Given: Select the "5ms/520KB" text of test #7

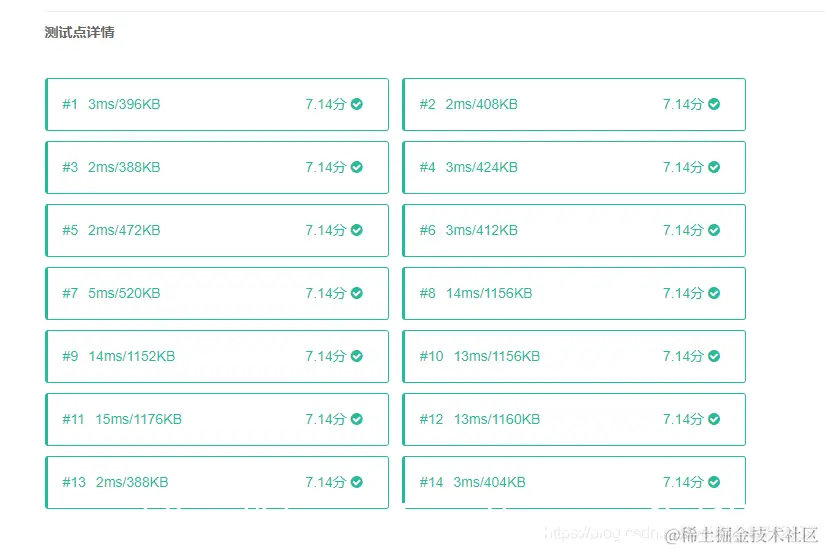Looking at the screenshot, I should (x=124, y=293).
